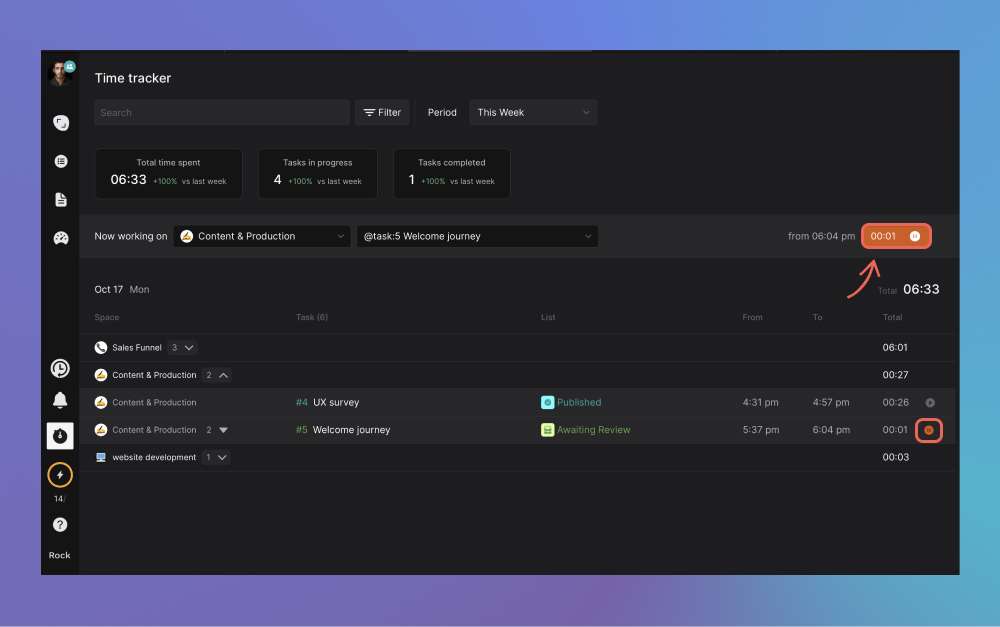Expand the website development group

pyautogui.click(x=216, y=458)
